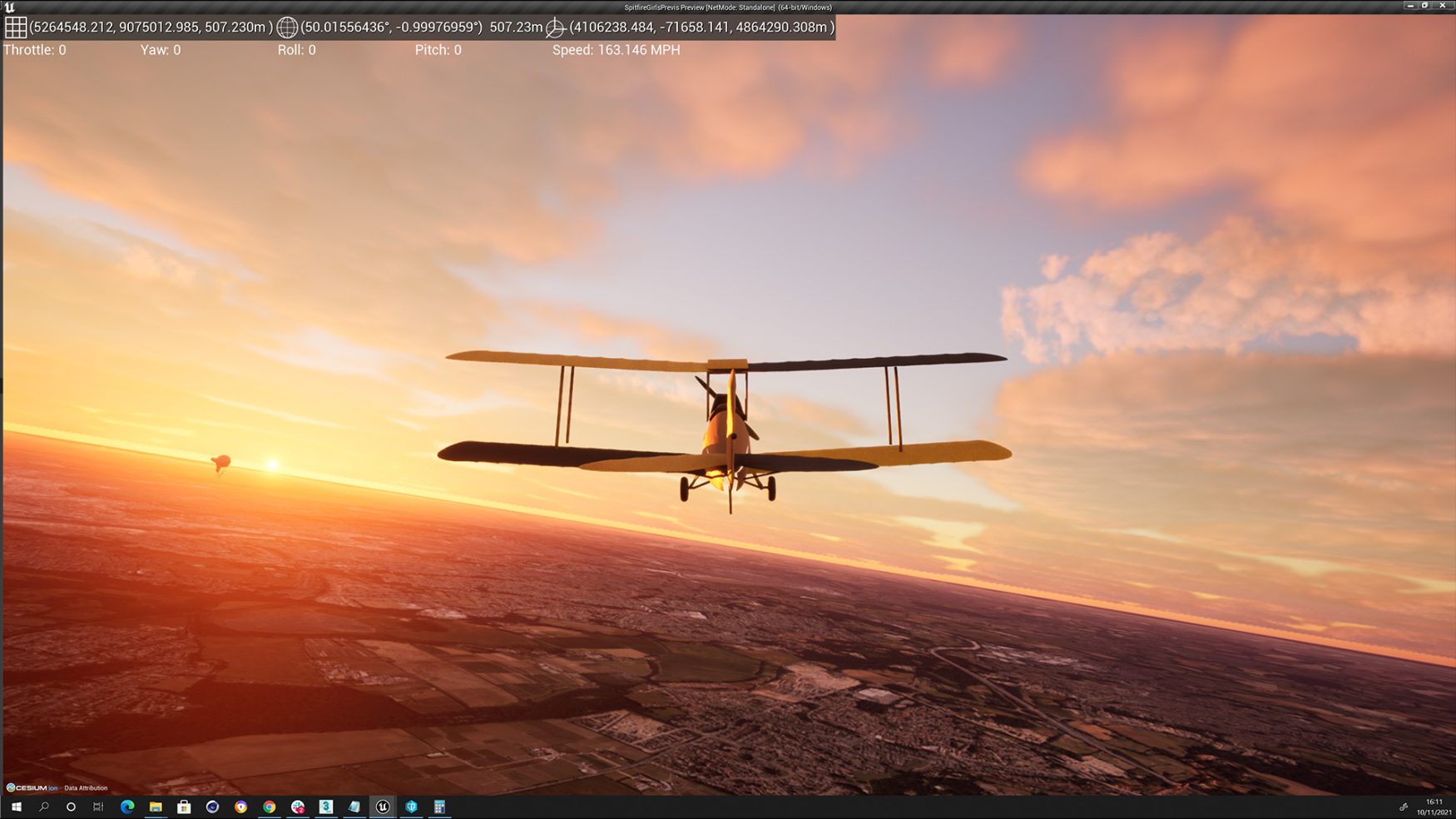Click the ECEF axis coordinates icon

click(555, 27)
